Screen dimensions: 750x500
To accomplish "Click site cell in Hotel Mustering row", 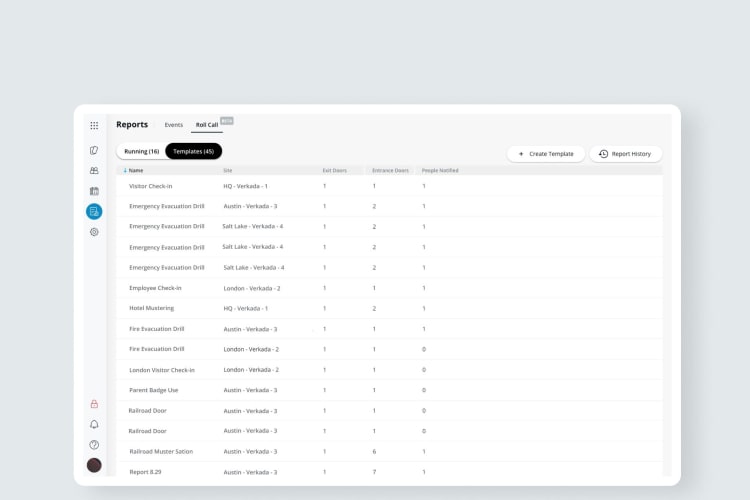I will [245, 309].
